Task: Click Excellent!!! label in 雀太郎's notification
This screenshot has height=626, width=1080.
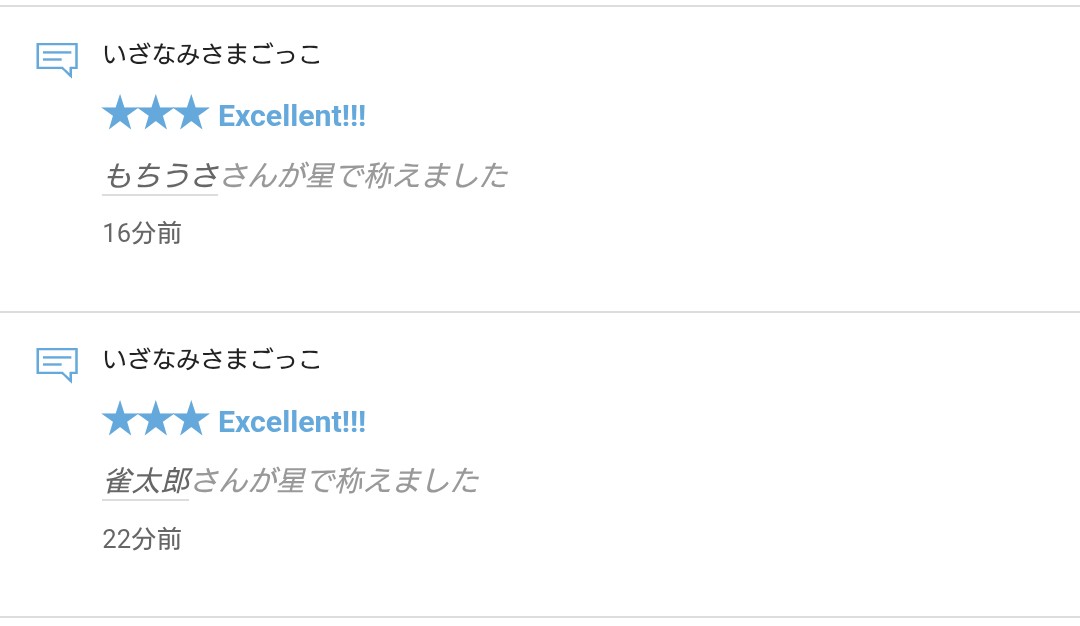Action: (292, 421)
